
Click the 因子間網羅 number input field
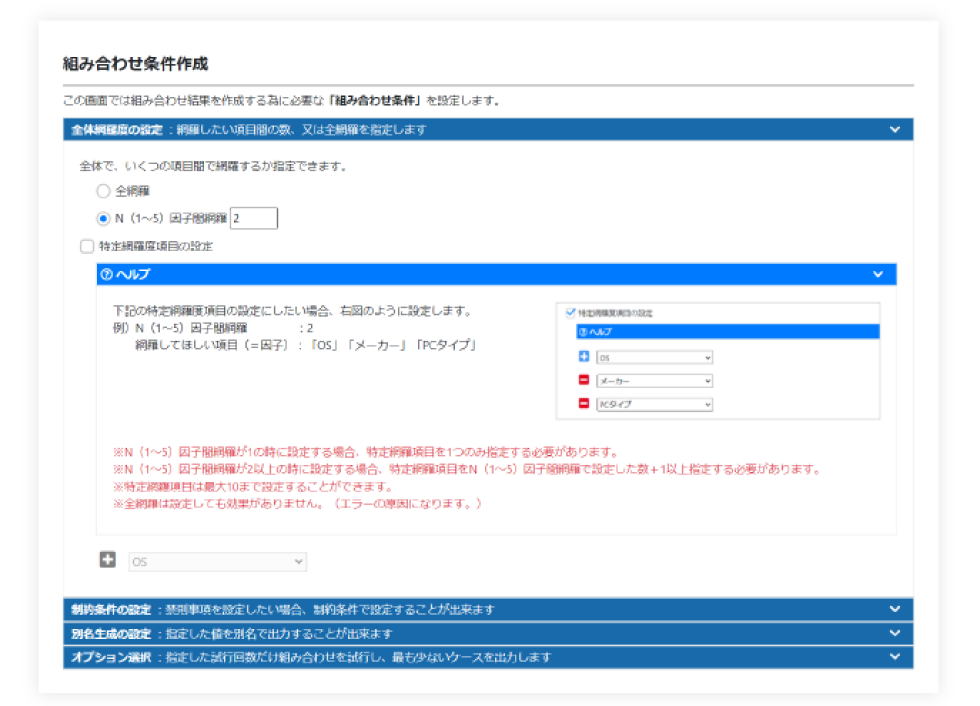tap(254, 219)
